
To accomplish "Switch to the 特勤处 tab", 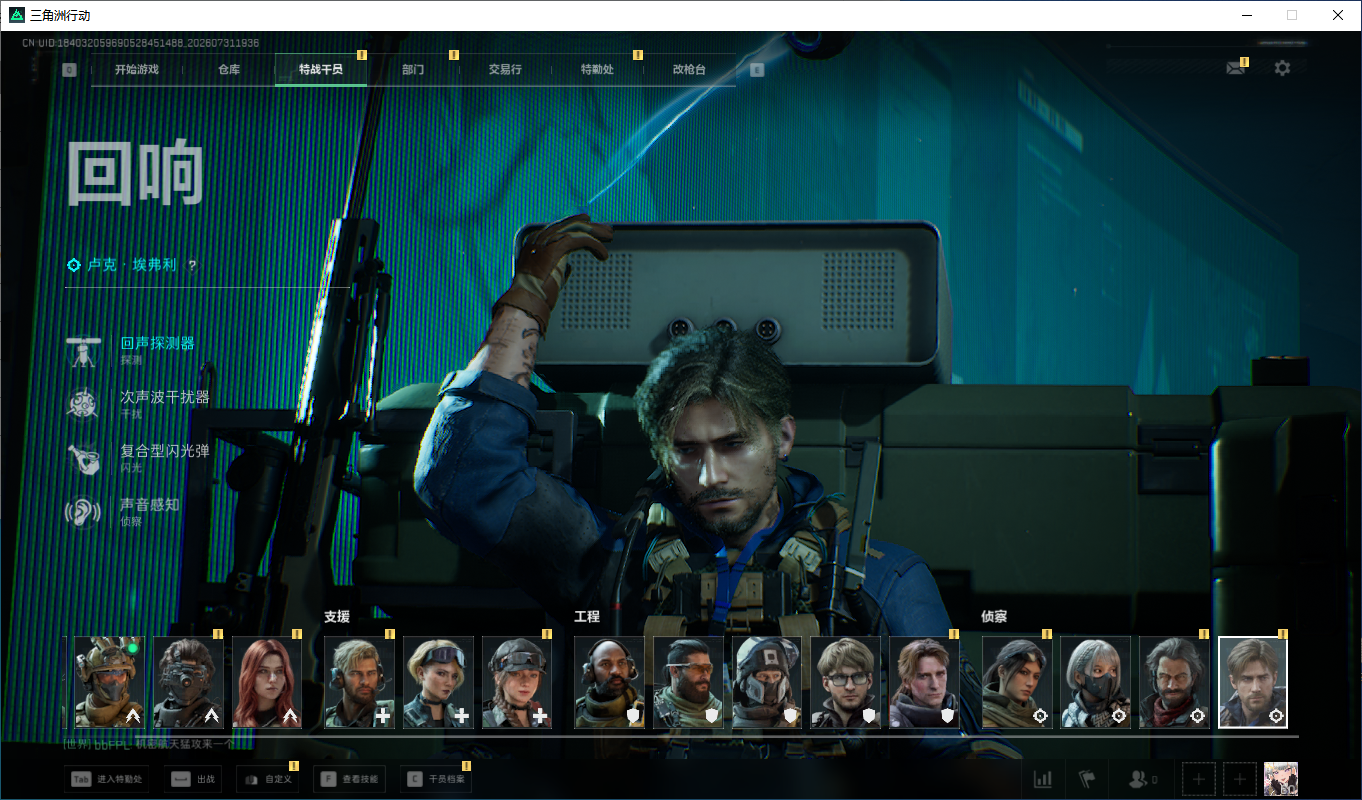I will pyautogui.click(x=597, y=70).
